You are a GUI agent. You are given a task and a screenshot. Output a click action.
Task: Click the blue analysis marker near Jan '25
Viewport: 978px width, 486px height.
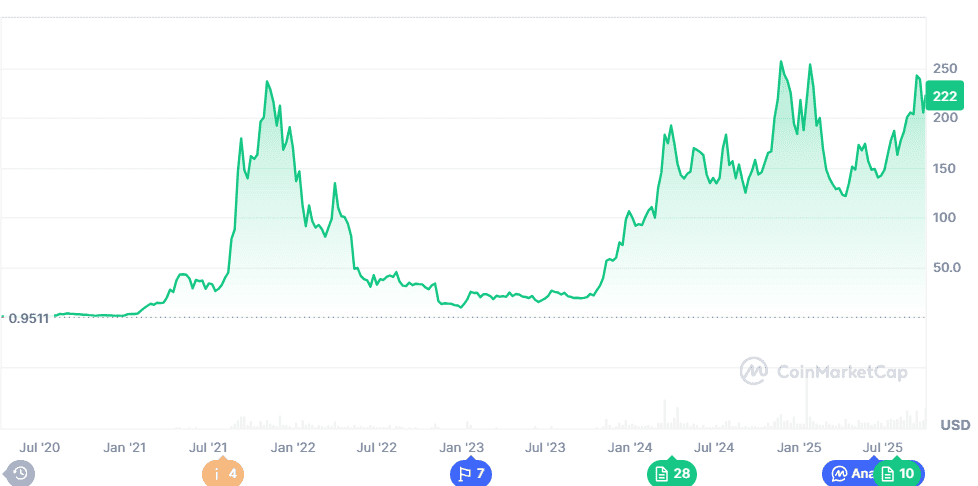(x=845, y=473)
